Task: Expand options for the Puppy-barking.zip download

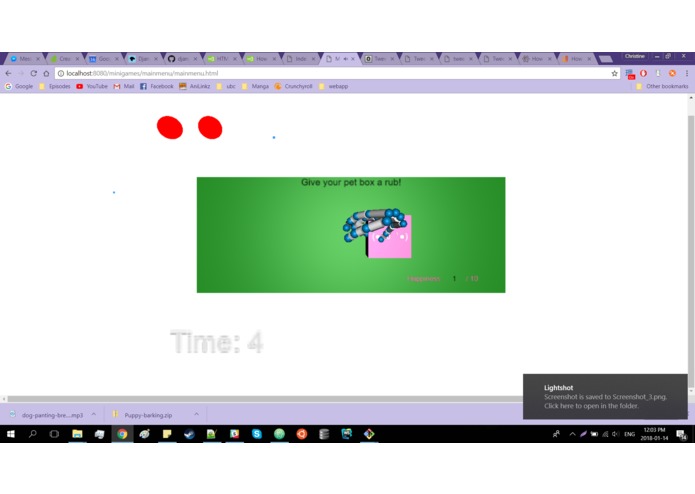Action: [196, 414]
